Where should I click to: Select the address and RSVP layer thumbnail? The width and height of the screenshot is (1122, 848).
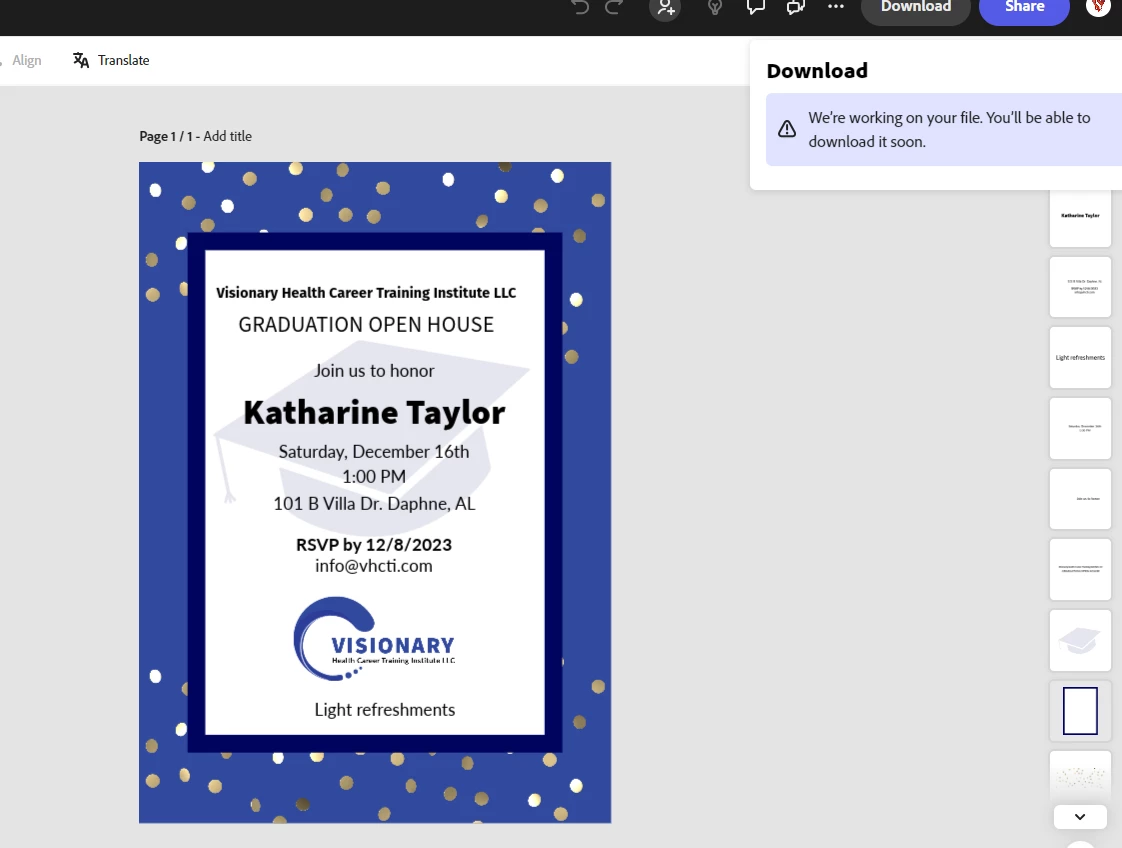pyautogui.click(x=1080, y=287)
